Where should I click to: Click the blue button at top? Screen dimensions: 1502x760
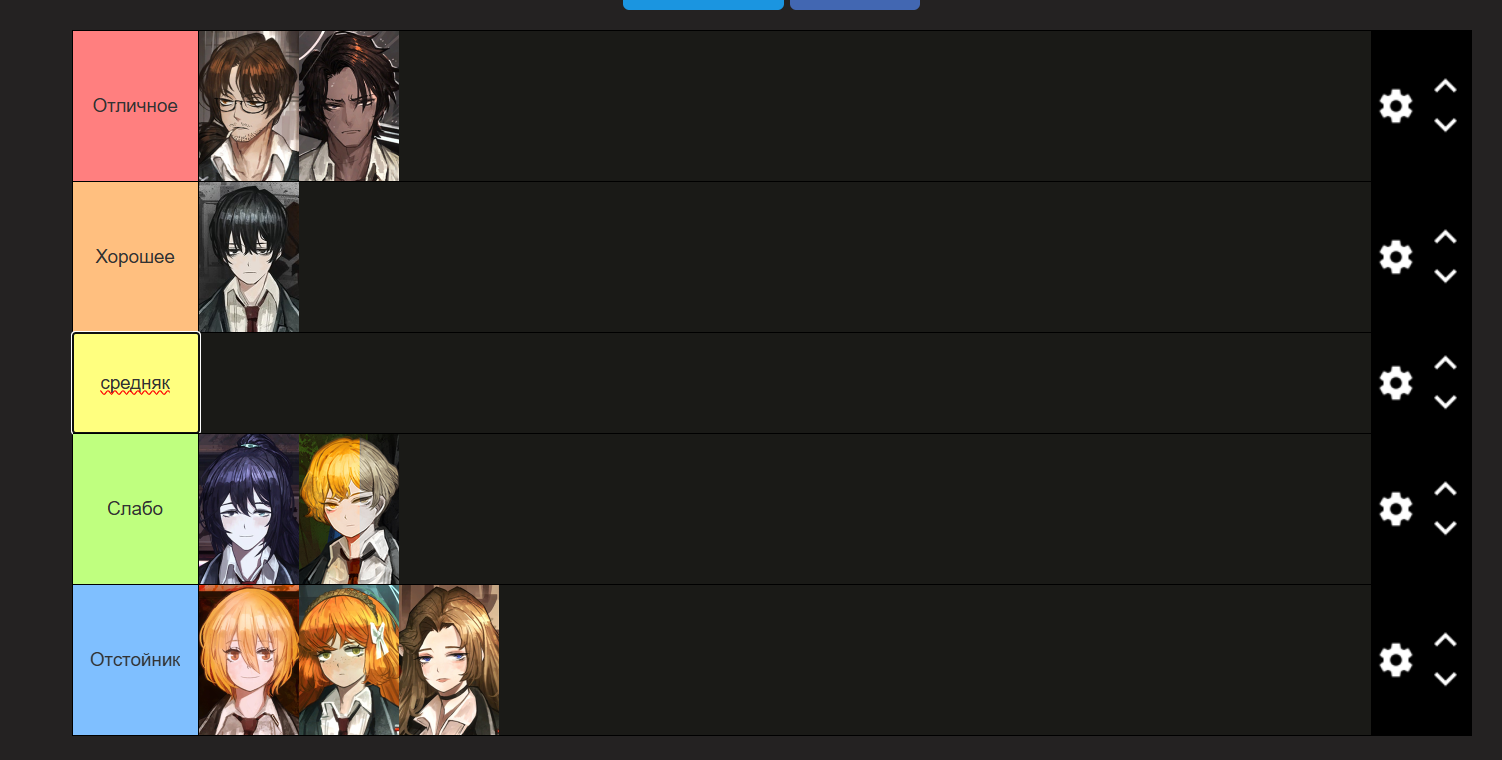tap(703, 4)
